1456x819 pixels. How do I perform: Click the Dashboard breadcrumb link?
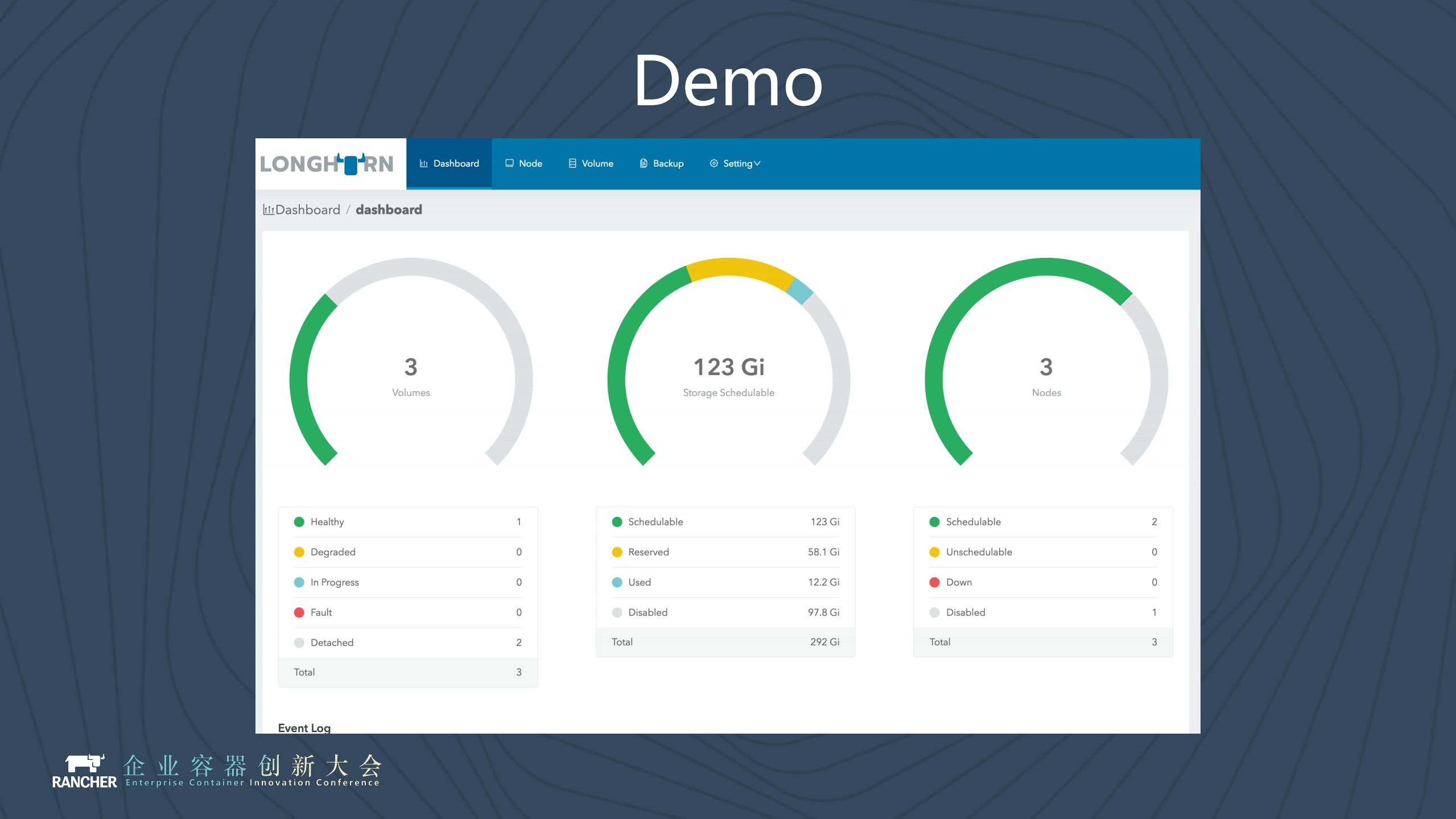pos(308,210)
